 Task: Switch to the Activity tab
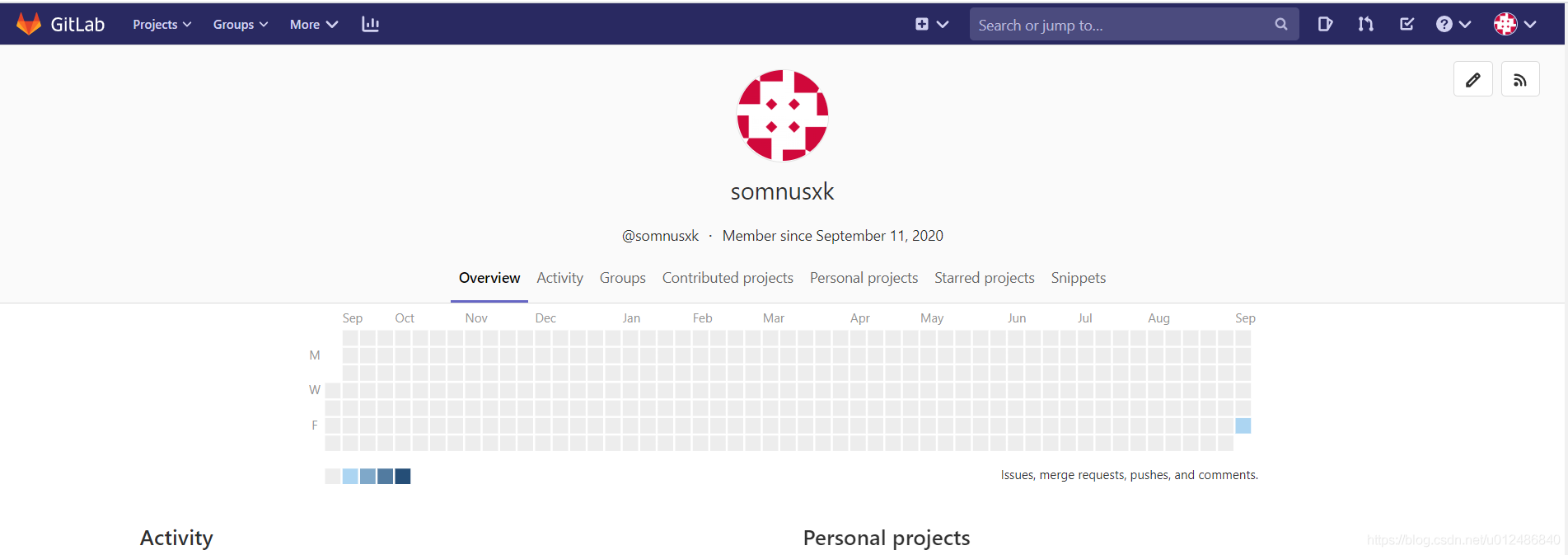[560, 278]
